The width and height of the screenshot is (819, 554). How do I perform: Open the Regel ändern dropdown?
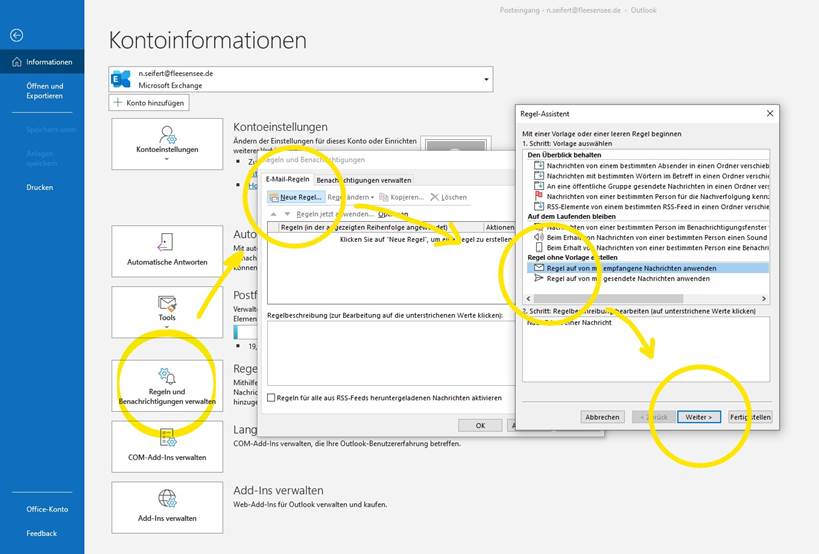point(350,197)
